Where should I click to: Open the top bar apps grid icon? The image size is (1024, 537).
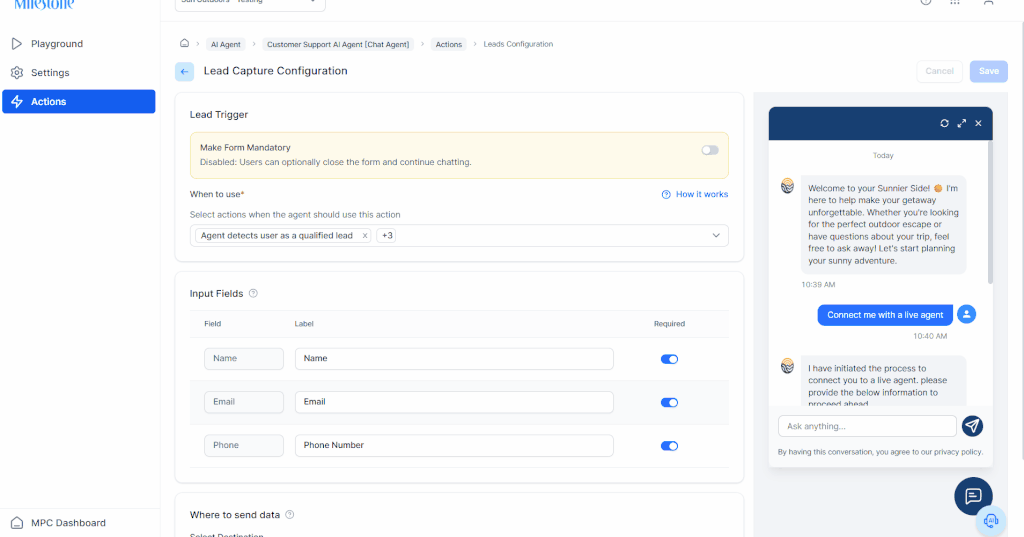coord(955,2)
